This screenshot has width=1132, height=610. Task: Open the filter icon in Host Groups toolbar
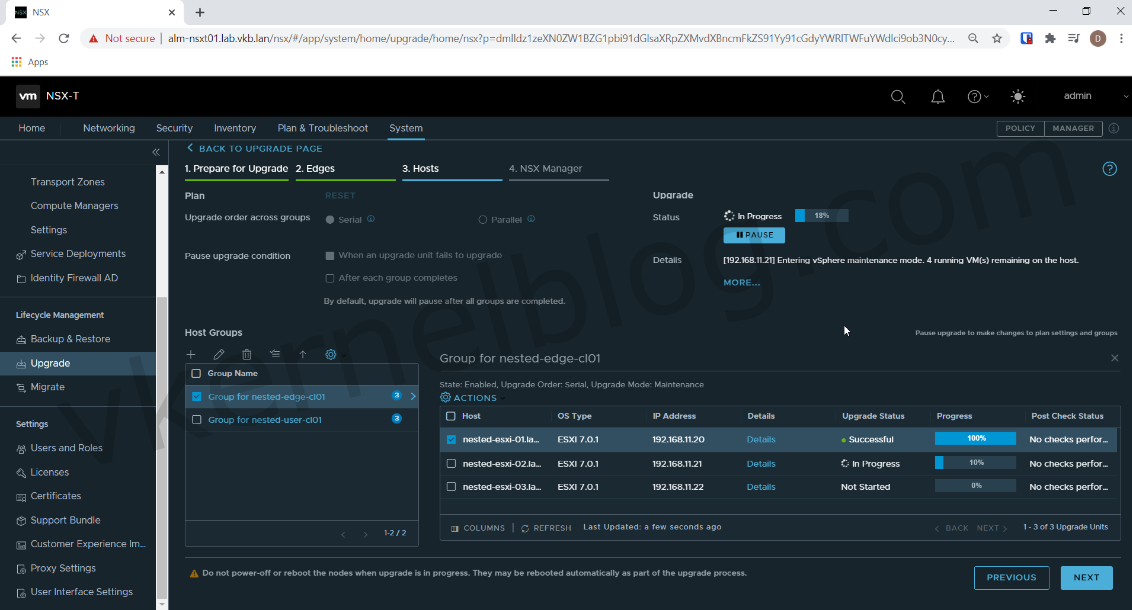tap(274, 354)
